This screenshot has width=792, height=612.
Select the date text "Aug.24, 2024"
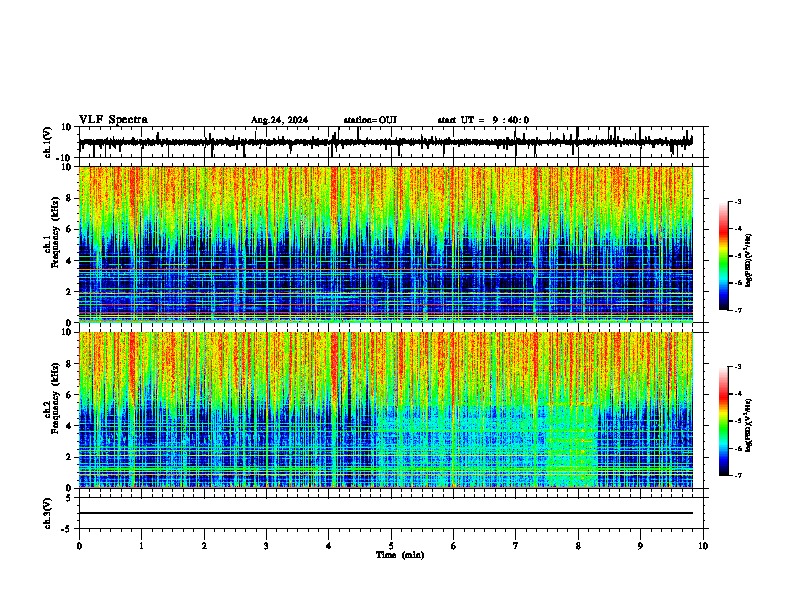[x=279, y=120]
